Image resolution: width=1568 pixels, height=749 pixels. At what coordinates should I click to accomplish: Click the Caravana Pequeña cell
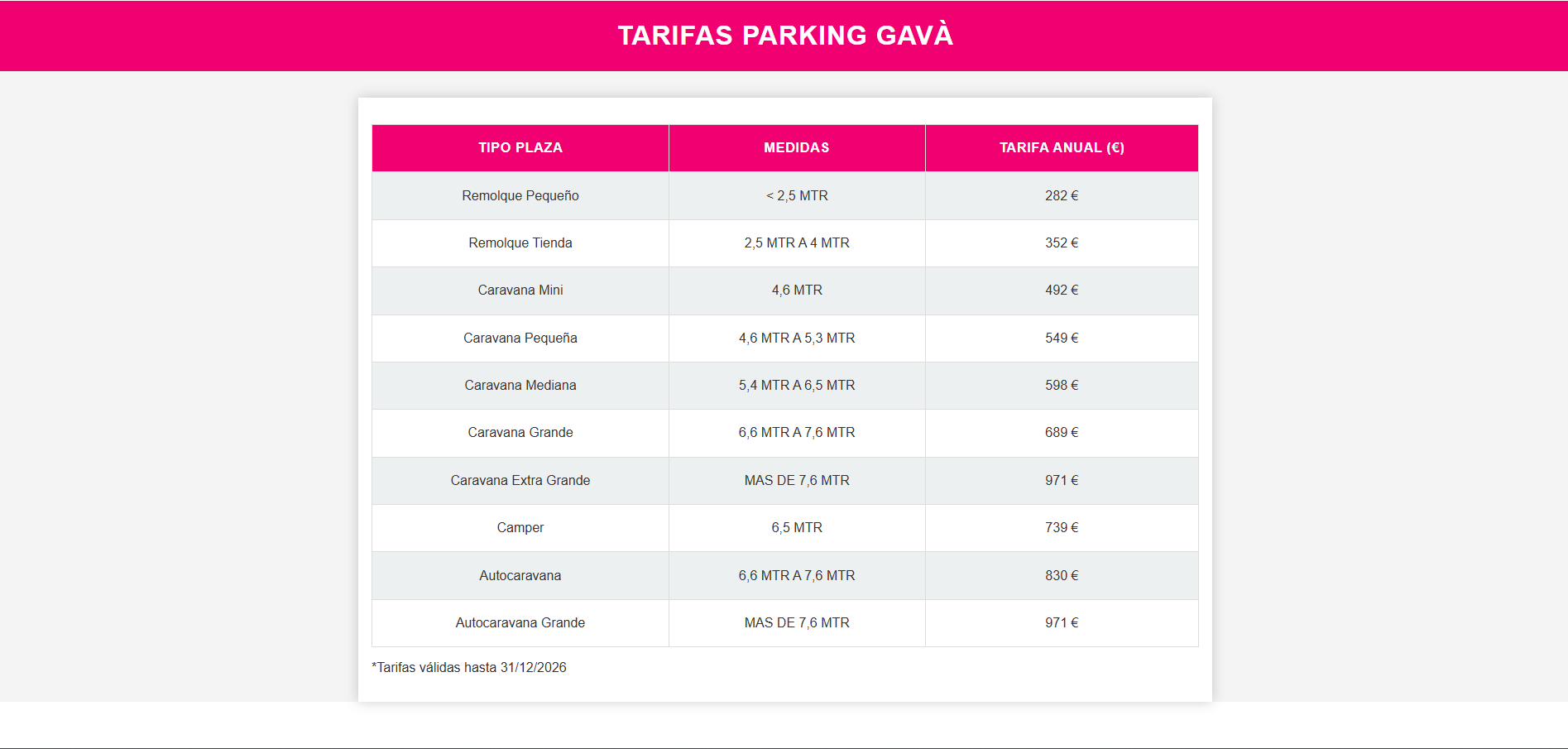coord(520,338)
